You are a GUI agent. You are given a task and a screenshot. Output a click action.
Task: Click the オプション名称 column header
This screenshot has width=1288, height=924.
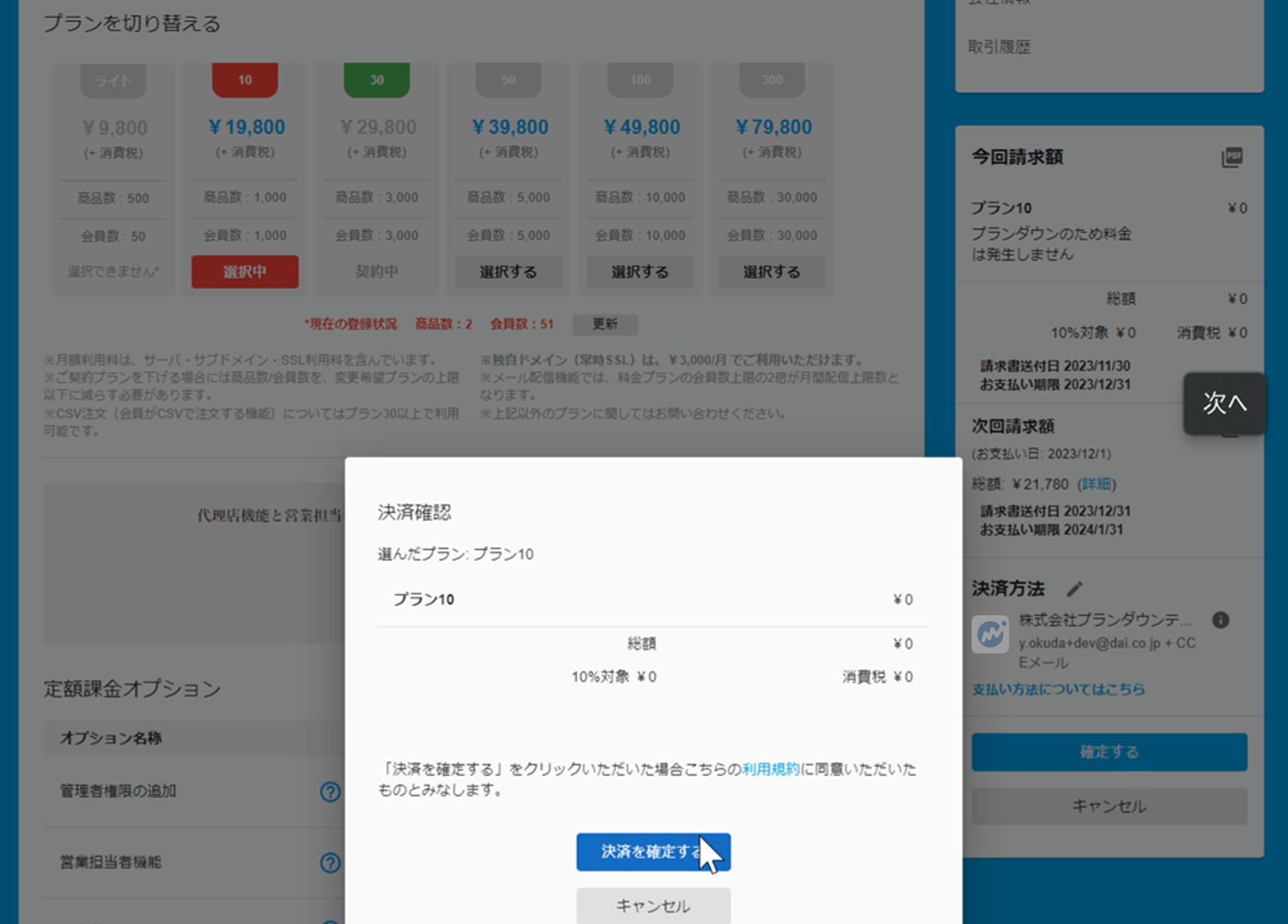click(111, 738)
